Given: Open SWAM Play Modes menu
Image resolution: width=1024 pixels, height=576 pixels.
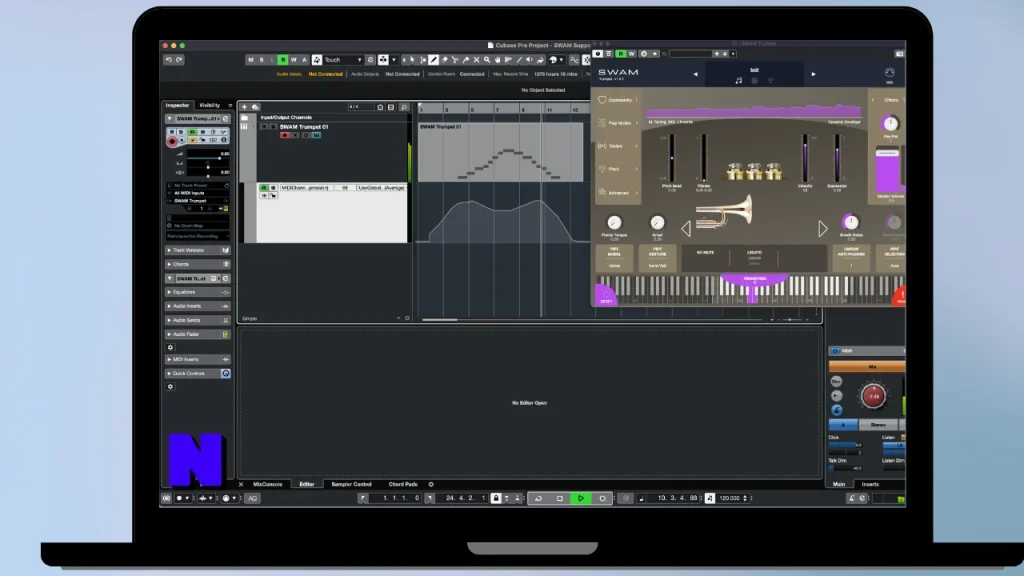Looking at the screenshot, I should [618, 123].
